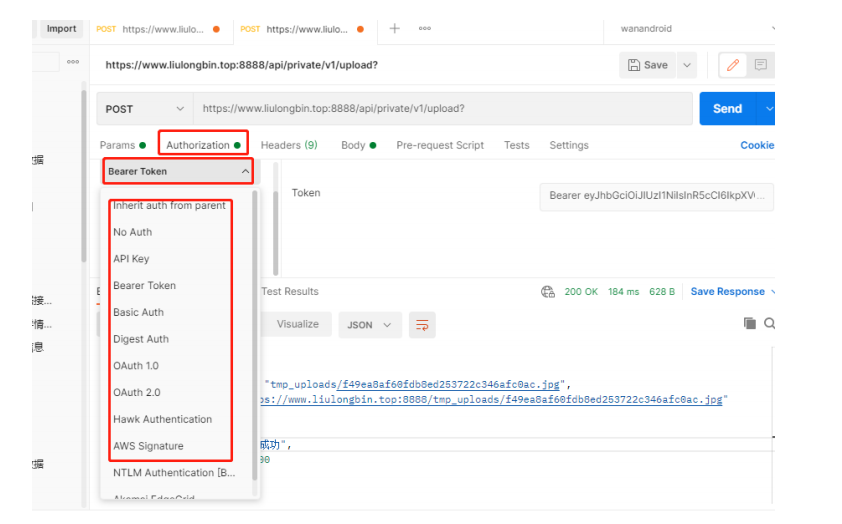The width and height of the screenshot is (842, 524).
Task: Expand the Send button dropdown arrow
Action: [768, 108]
